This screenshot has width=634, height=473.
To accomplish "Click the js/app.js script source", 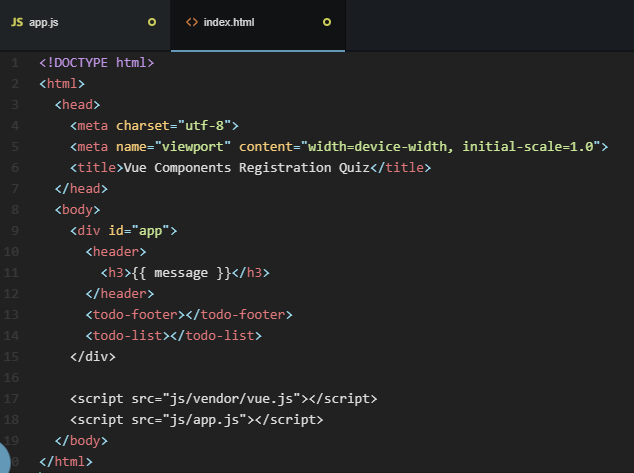I will coord(204,420).
